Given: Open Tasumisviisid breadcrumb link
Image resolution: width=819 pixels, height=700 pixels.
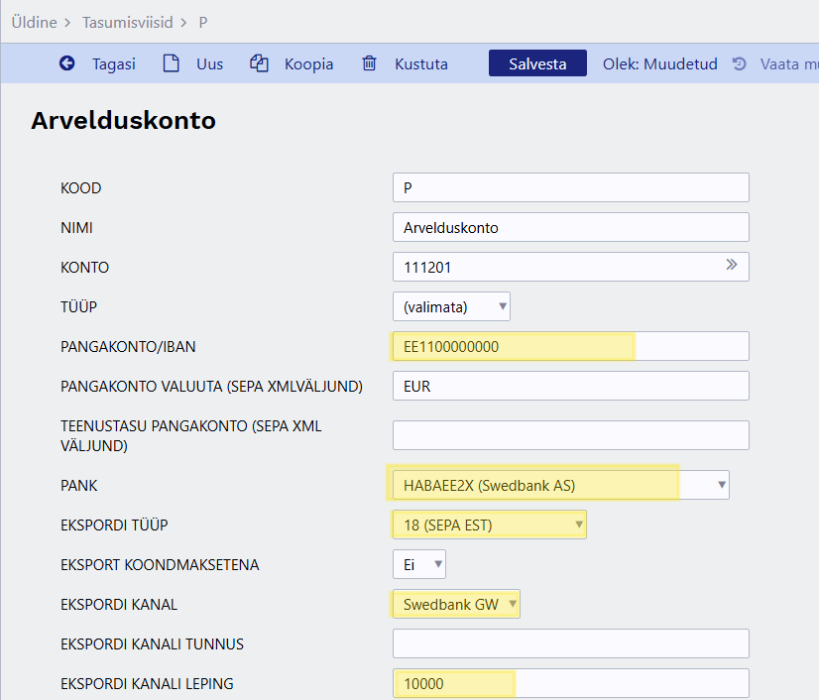Looking at the screenshot, I should pos(128,20).
